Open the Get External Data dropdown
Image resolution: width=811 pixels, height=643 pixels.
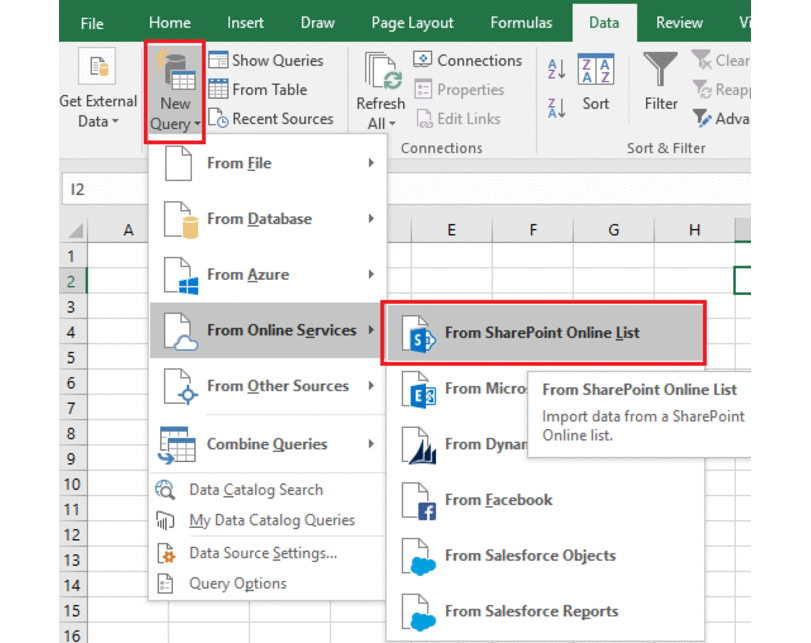pos(98,88)
